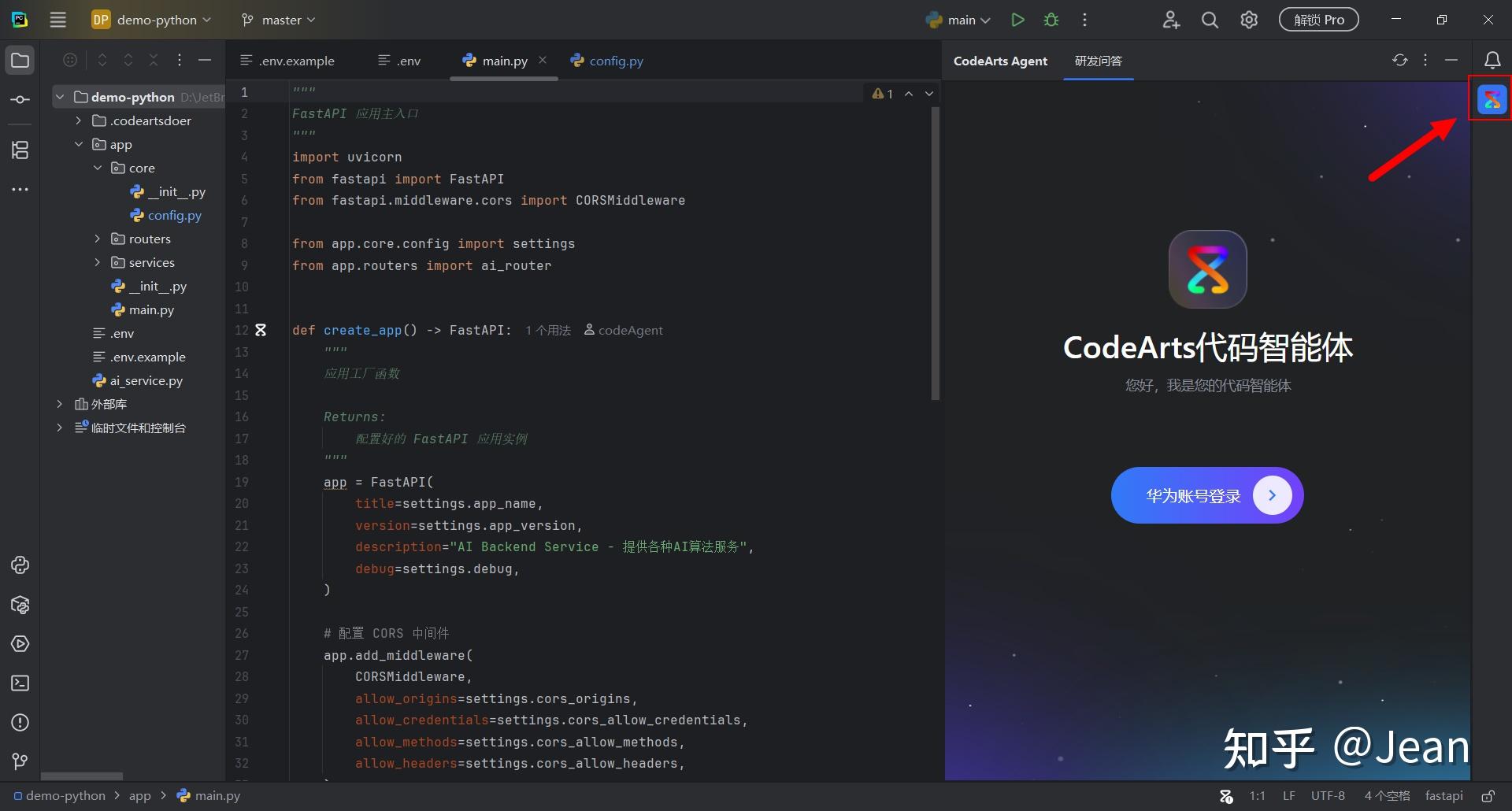The width and height of the screenshot is (1512, 811).
Task: Show more tool windows ellipsis
Action: (20, 190)
